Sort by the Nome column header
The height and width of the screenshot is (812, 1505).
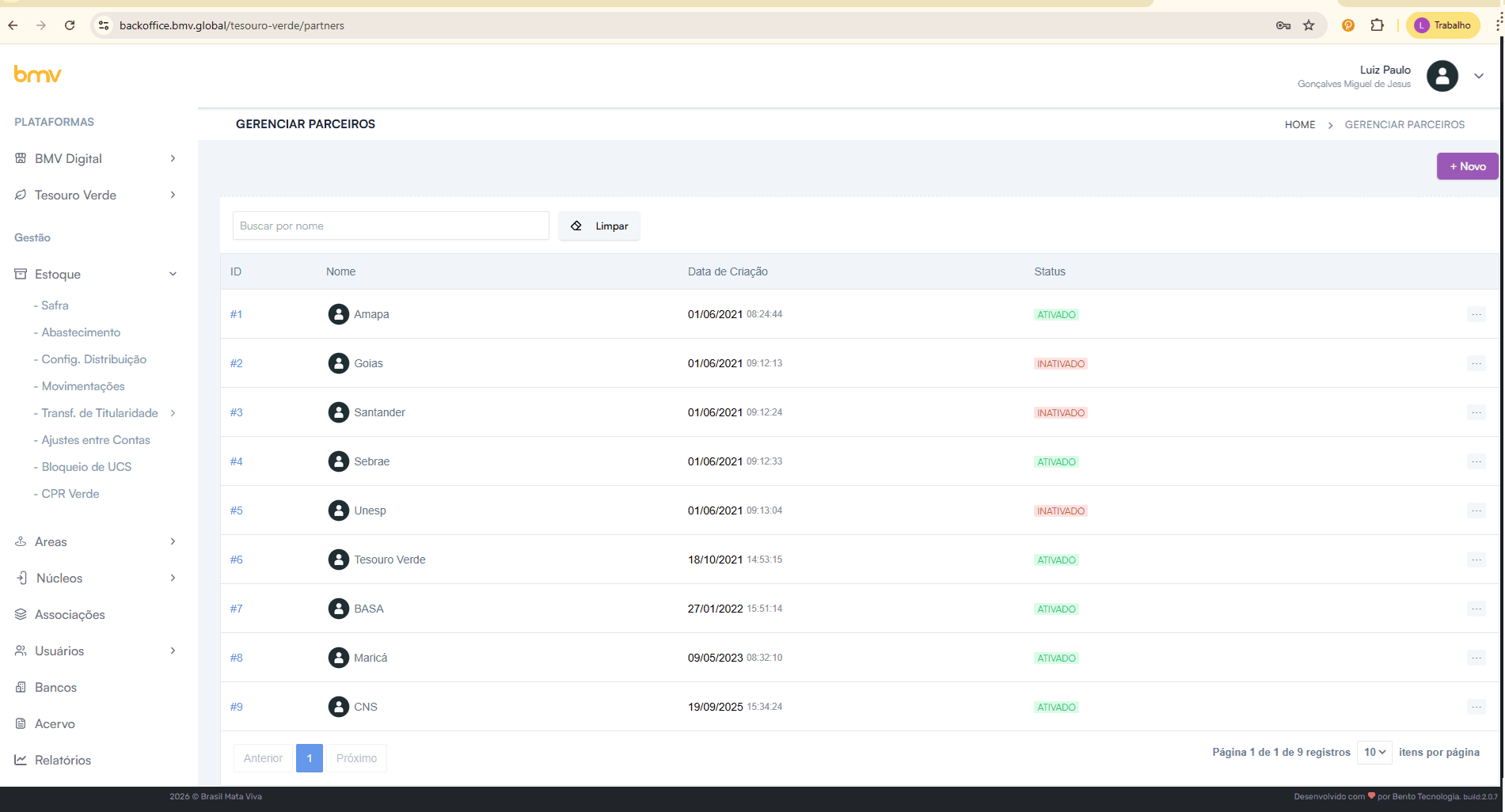pyautogui.click(x=340, y=271)
